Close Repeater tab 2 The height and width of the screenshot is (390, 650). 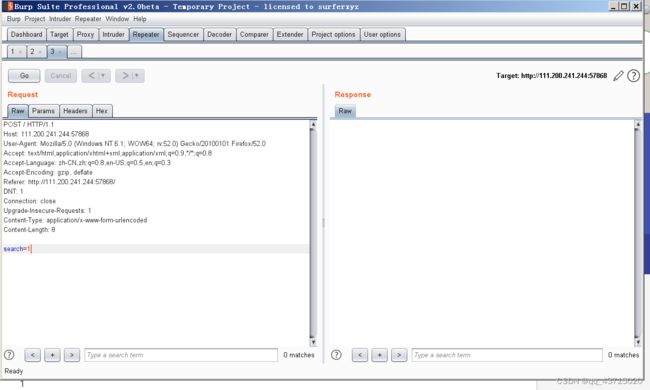(40, 52)
